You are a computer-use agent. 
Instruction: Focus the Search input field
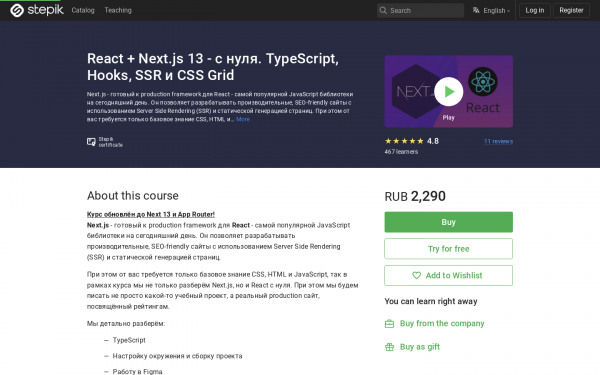pos(420,10)
